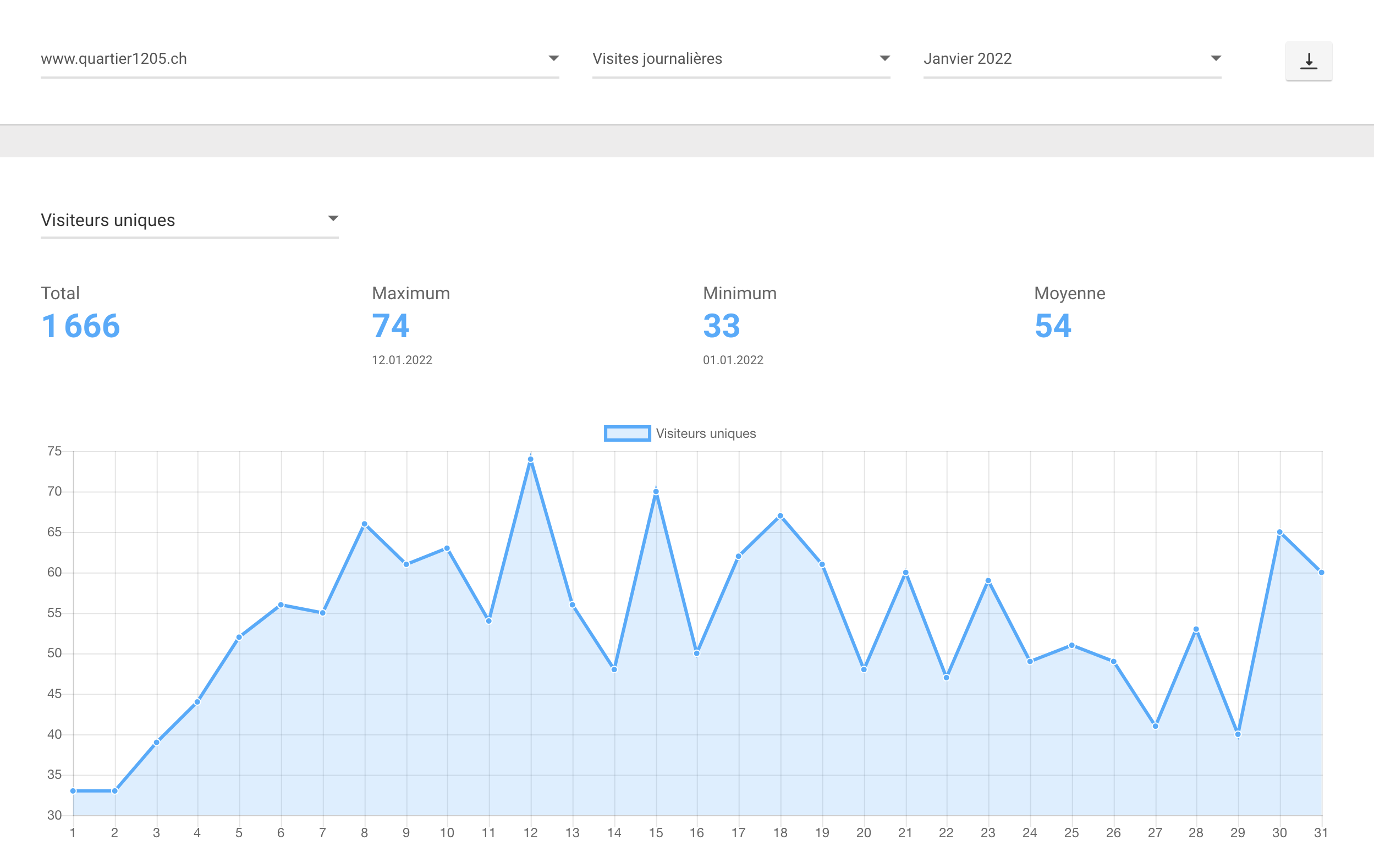This screenshot has width=1374, height=868.
Task: Select the day 15 data point at 70
Action: coord(656,491)
